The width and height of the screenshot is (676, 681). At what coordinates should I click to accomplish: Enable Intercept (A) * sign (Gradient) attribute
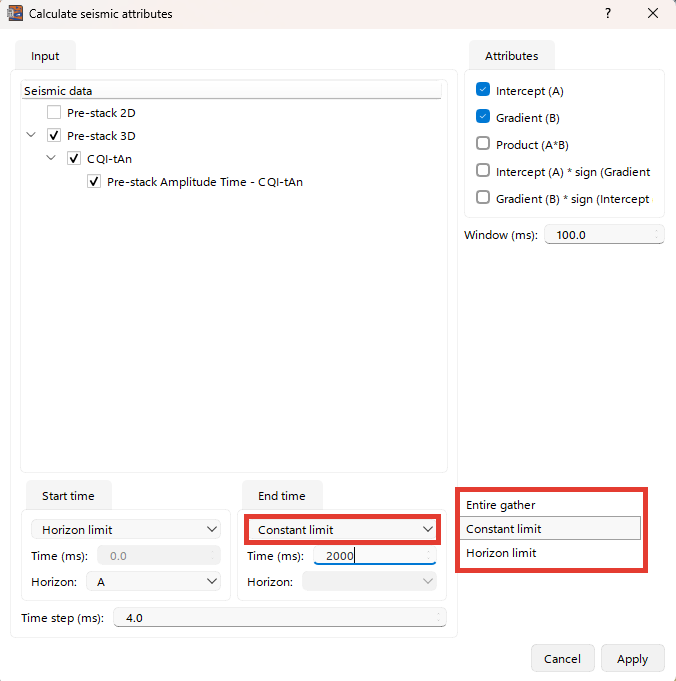483,170
